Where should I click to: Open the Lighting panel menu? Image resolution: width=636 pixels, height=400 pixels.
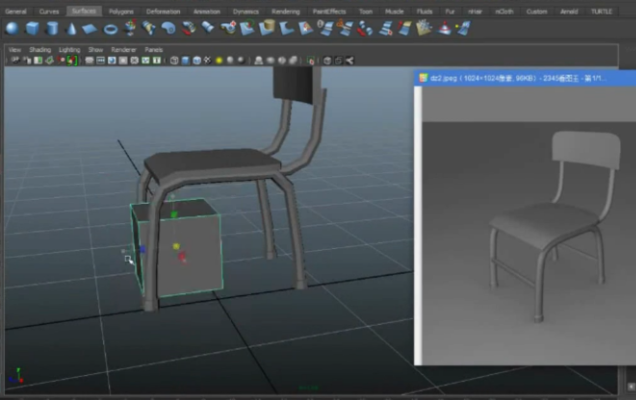(69, 49)
